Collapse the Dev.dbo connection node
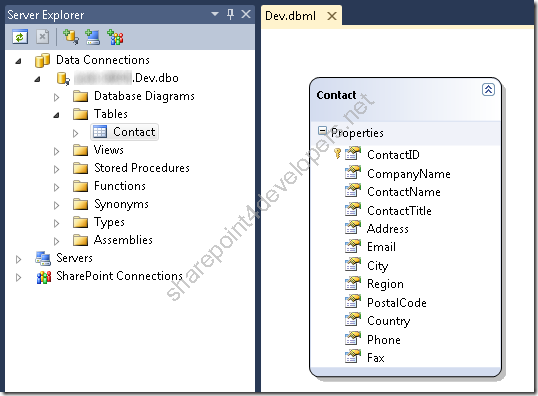The image size is (538, 396). click(37, 79)
